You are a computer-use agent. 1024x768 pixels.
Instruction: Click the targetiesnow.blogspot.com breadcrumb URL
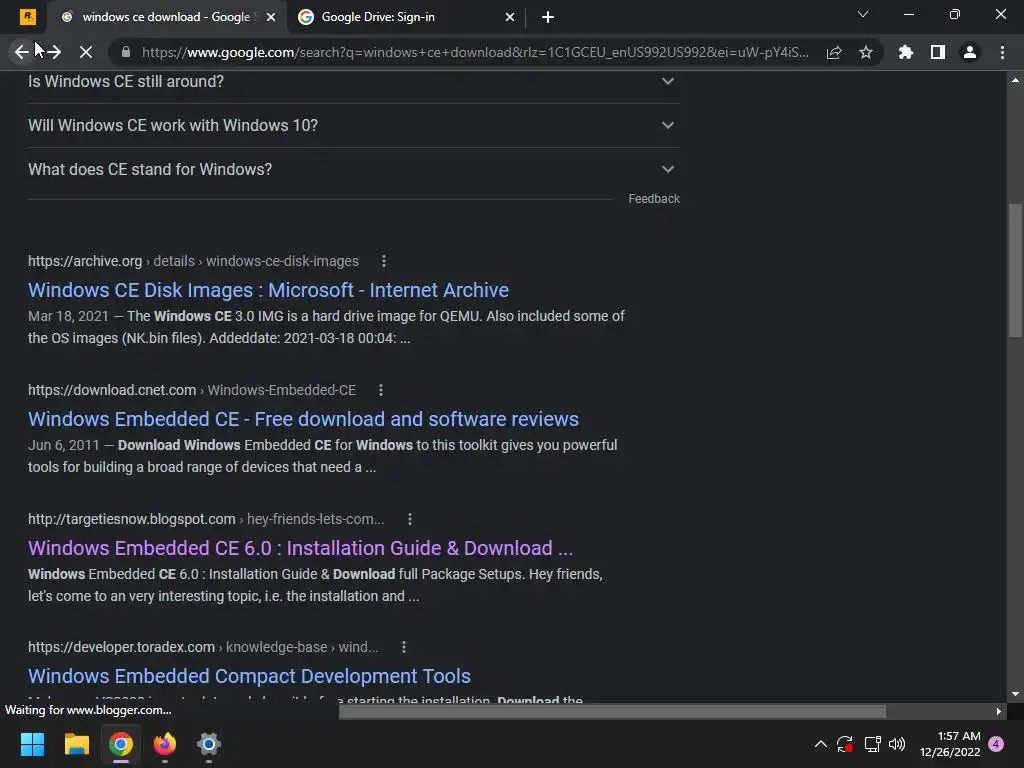[x=206, y=519]
